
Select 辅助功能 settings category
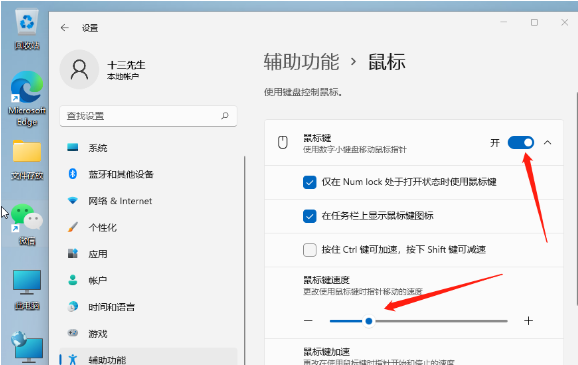pyautogui.click(x=148, y=357)
